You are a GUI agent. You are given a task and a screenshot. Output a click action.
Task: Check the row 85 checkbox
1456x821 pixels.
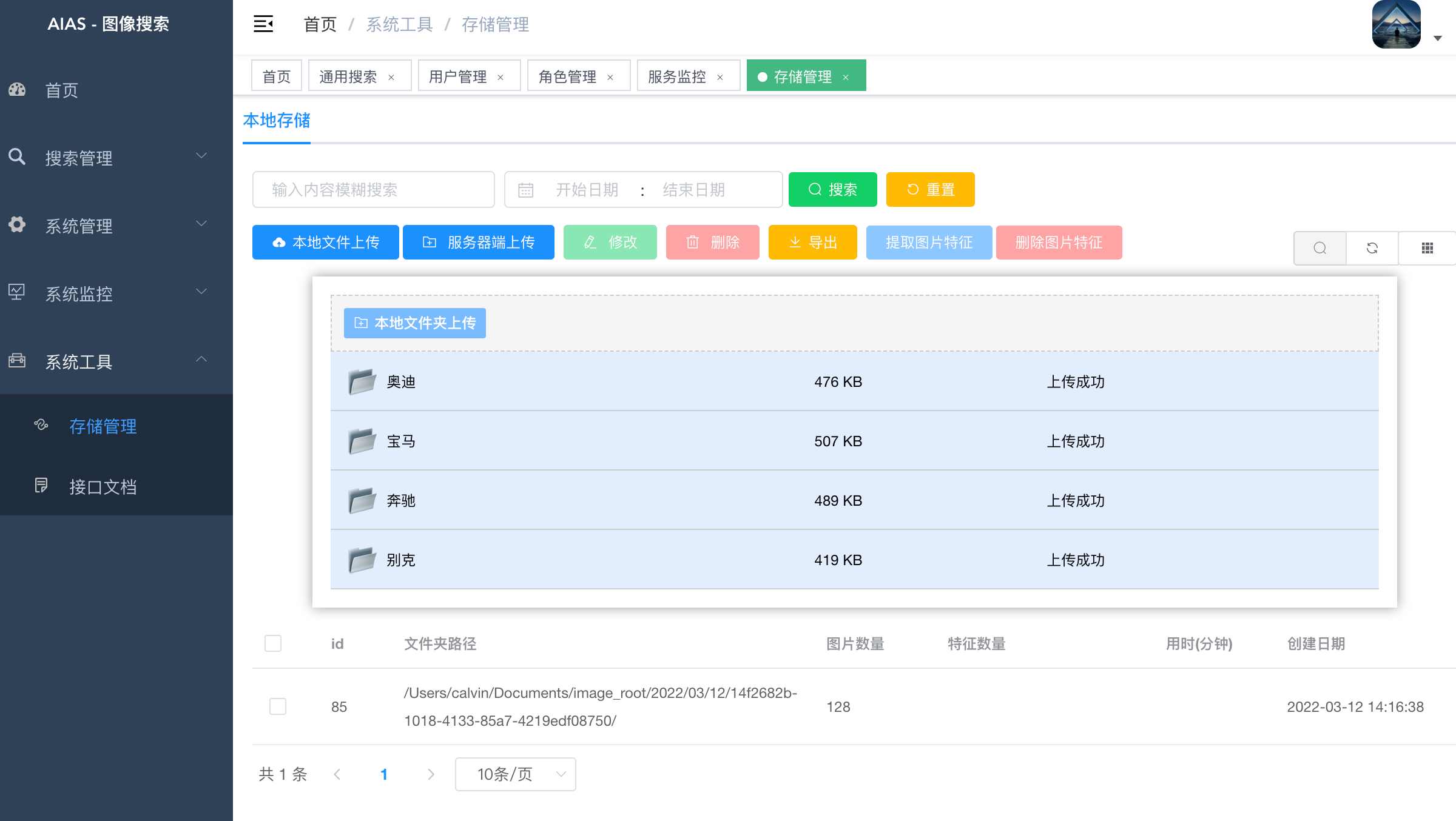(278, 706)
